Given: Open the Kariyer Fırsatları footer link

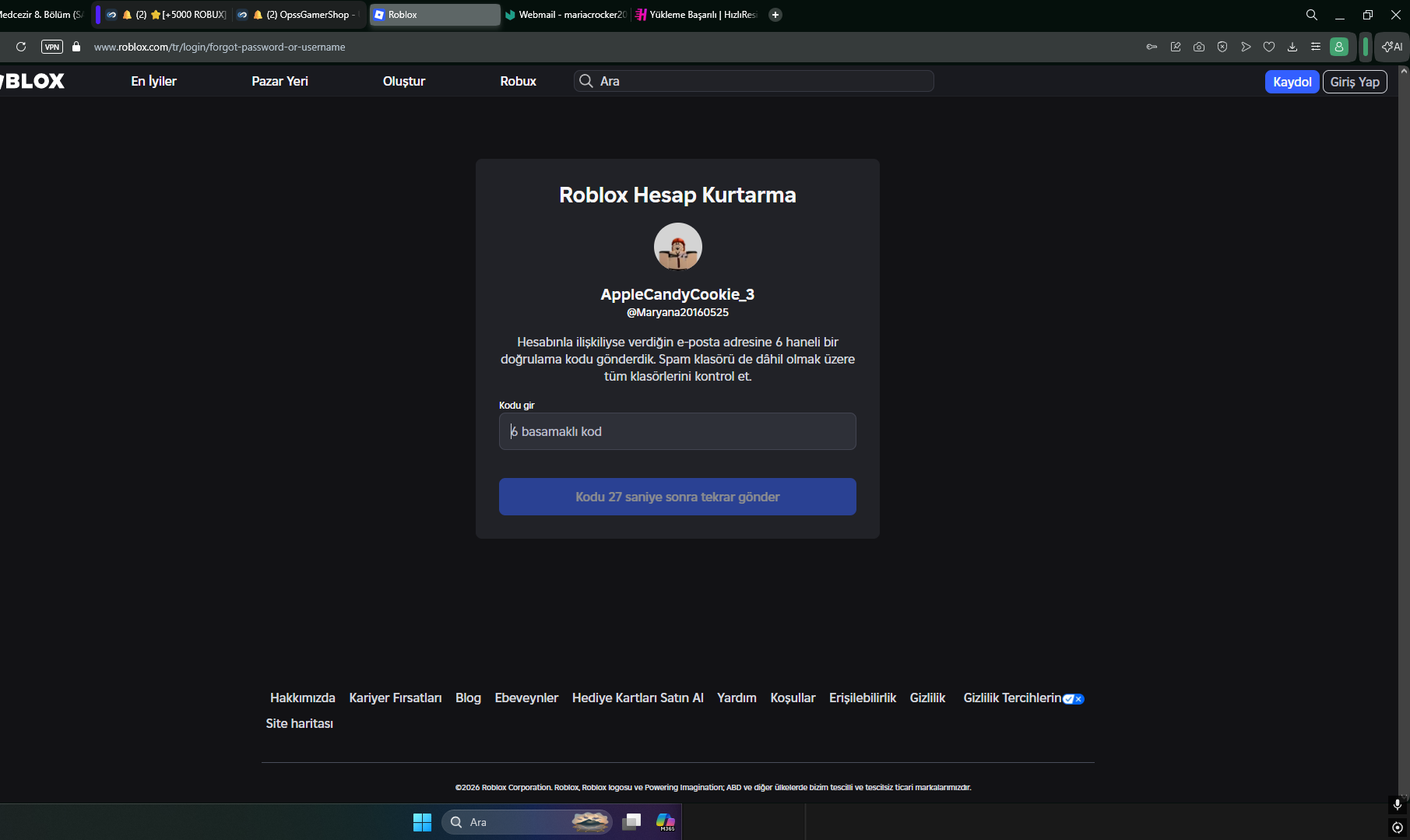Looking at the screenshot, I should [x=396, y=698].
